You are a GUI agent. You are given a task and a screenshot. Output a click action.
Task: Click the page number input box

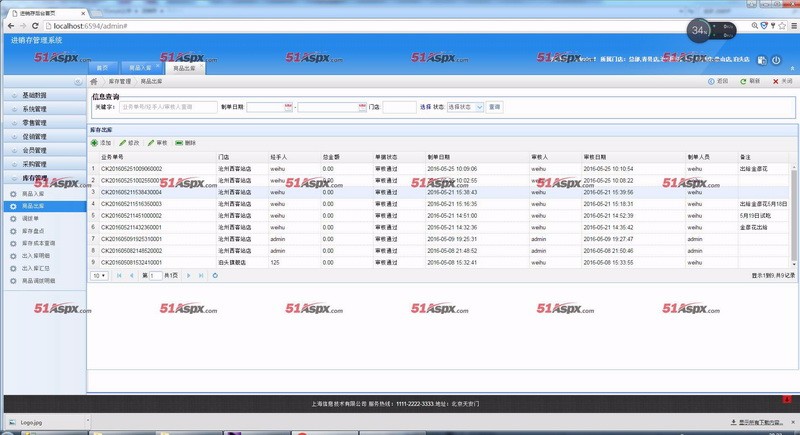point(155,276)
